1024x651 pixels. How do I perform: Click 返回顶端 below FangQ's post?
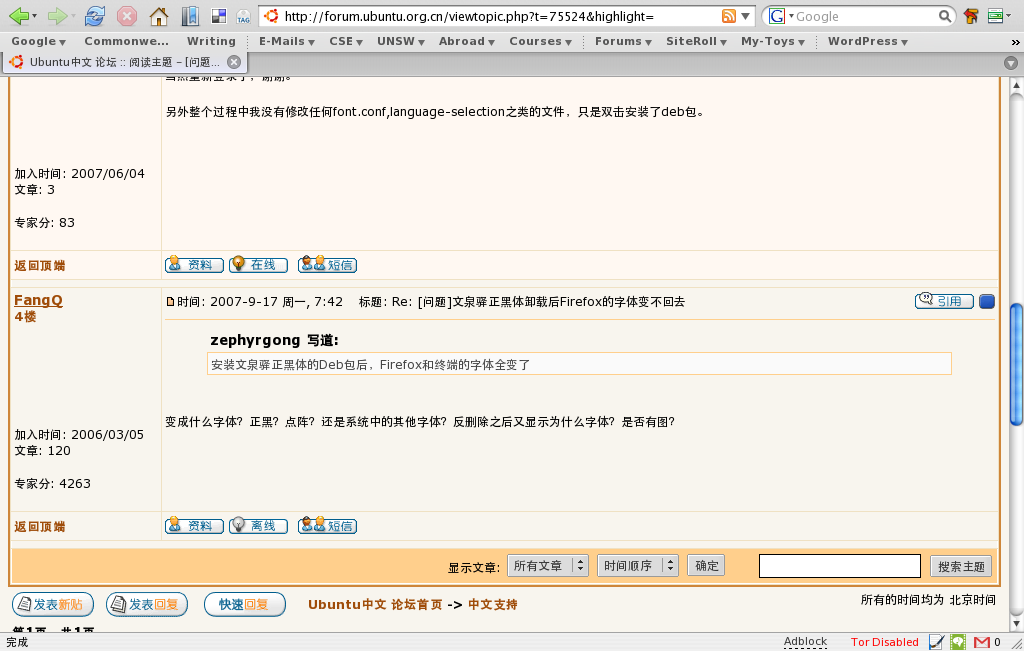pos(40,526)
